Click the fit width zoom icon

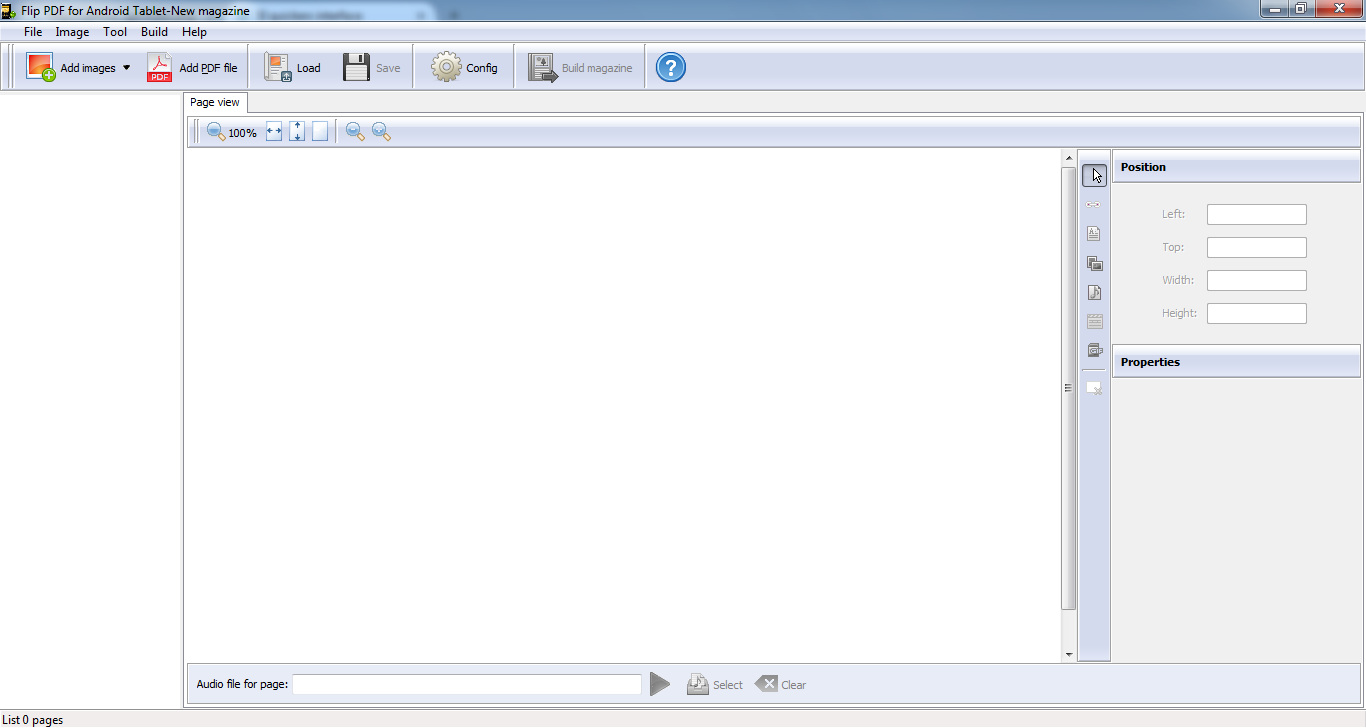pyautogui.click(x=274, y=130)
